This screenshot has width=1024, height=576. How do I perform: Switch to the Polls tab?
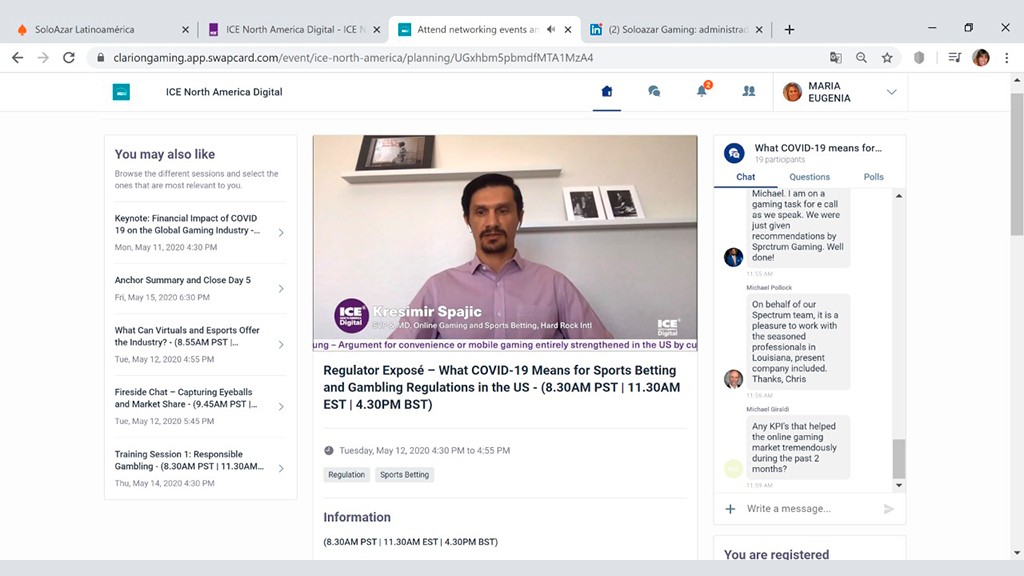point(873,177)
